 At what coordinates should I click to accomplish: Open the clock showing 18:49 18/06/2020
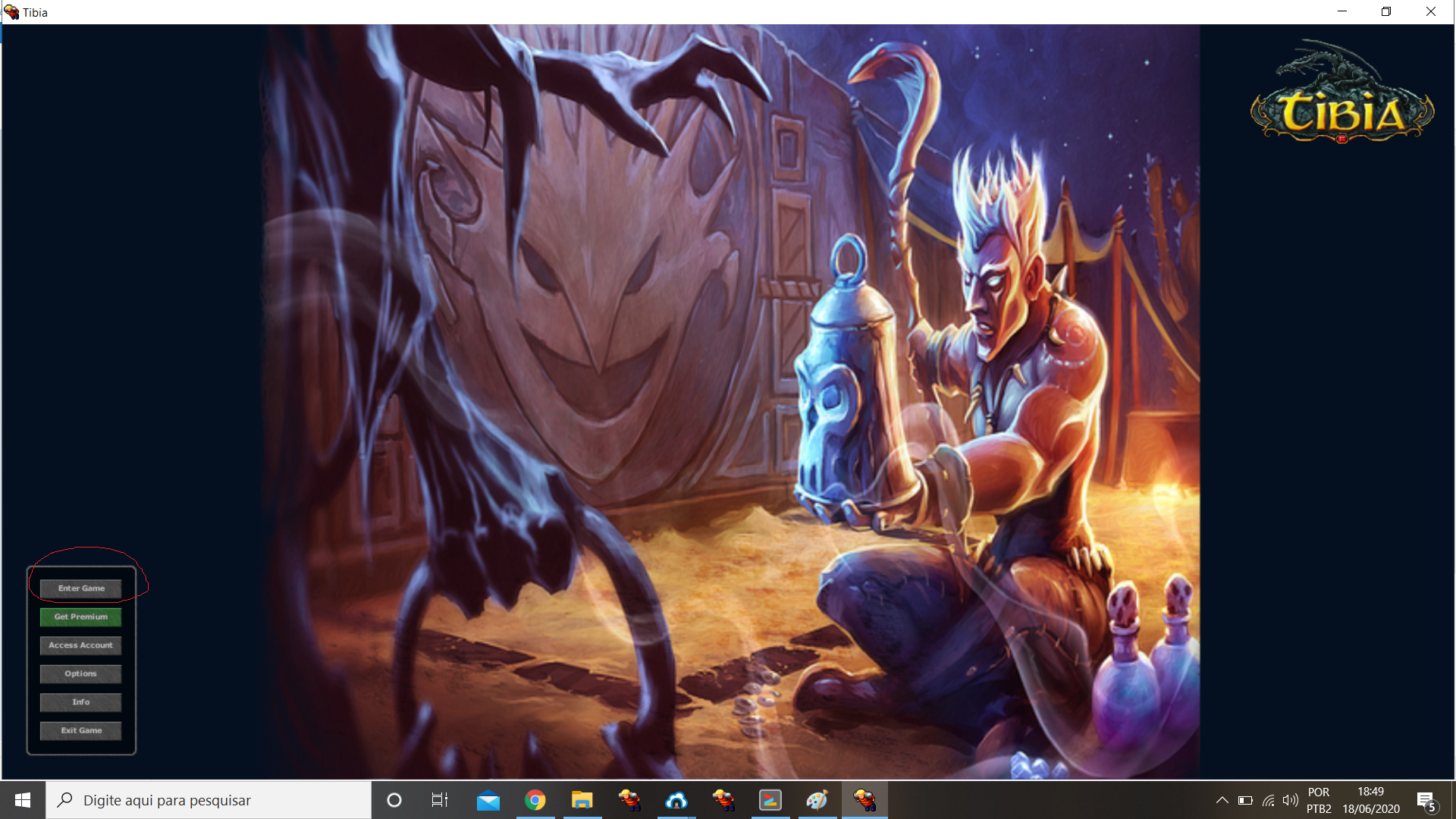click(x=1371, y=800)
